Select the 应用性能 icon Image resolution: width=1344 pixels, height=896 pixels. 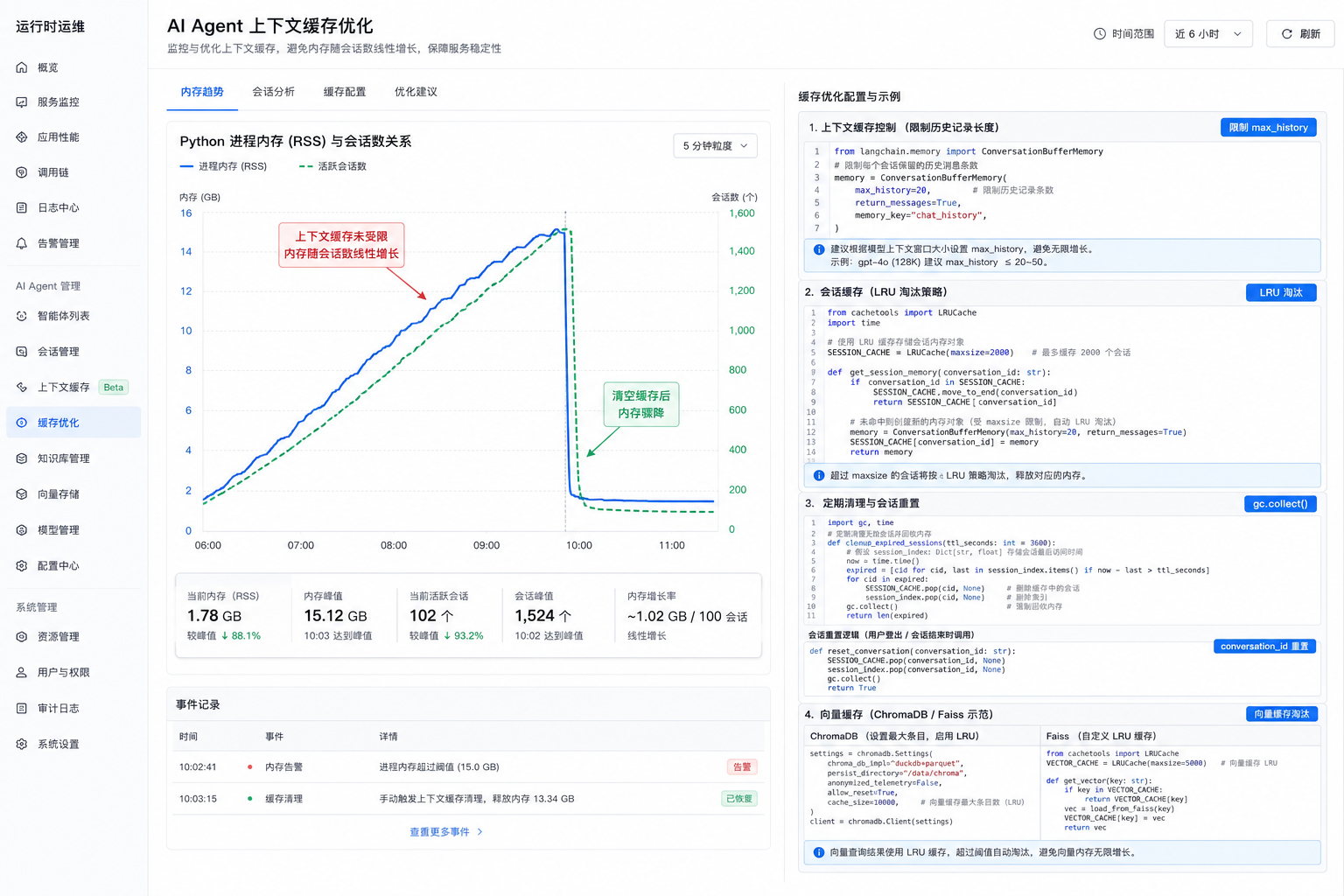pyautogui.click(x=22, y=137)
